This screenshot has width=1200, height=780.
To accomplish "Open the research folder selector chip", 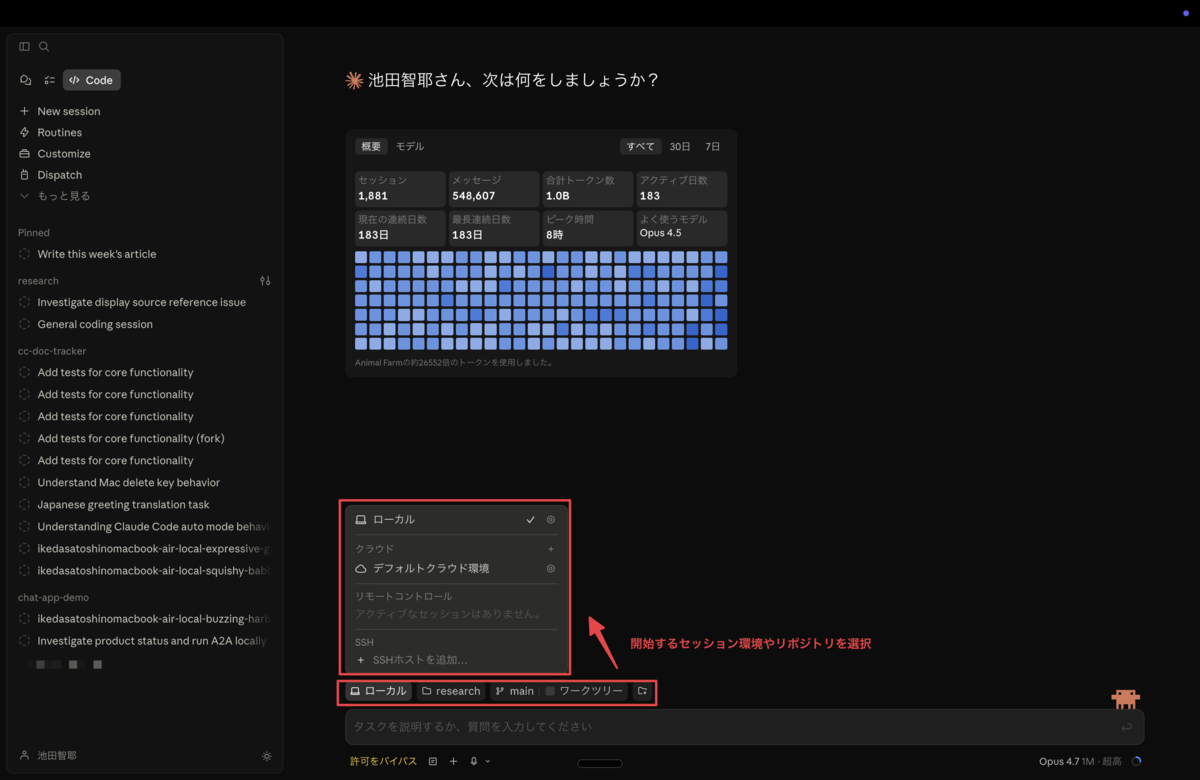I will [x=451, y=691].
